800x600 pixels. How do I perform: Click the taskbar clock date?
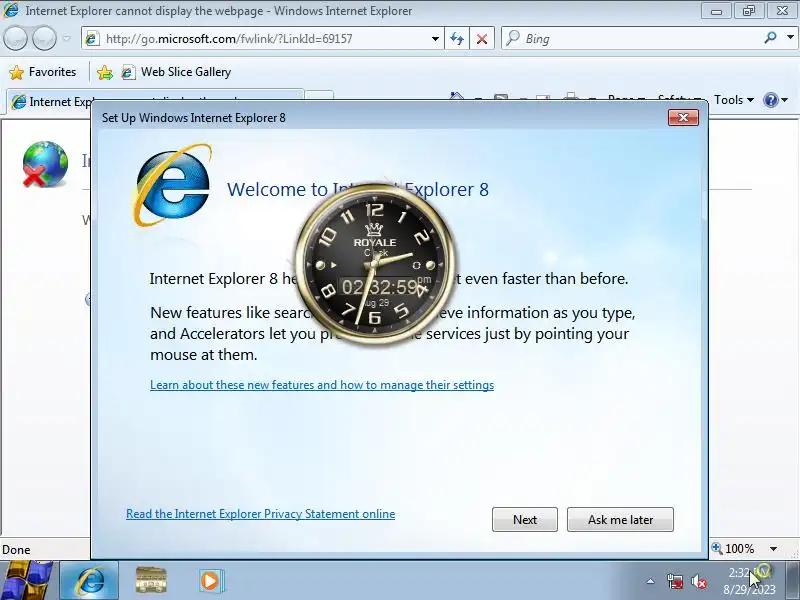coord(749,590)
